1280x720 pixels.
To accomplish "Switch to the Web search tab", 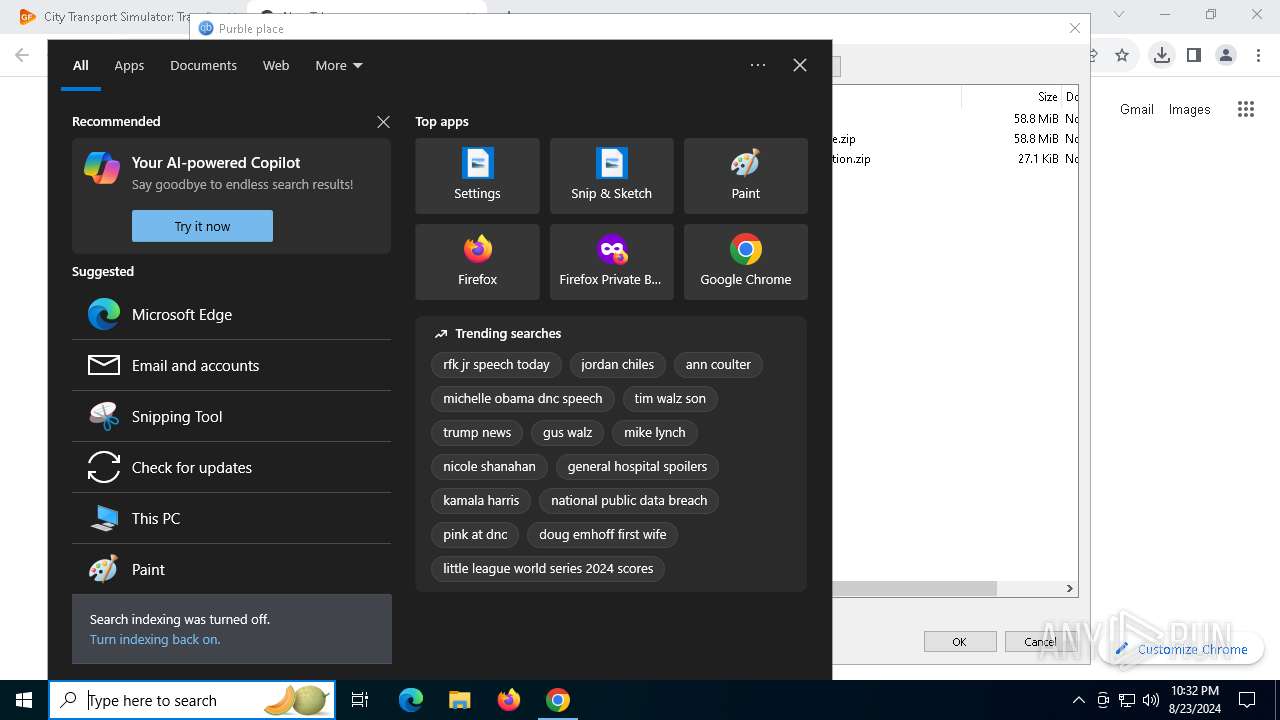I will [276, 65].
